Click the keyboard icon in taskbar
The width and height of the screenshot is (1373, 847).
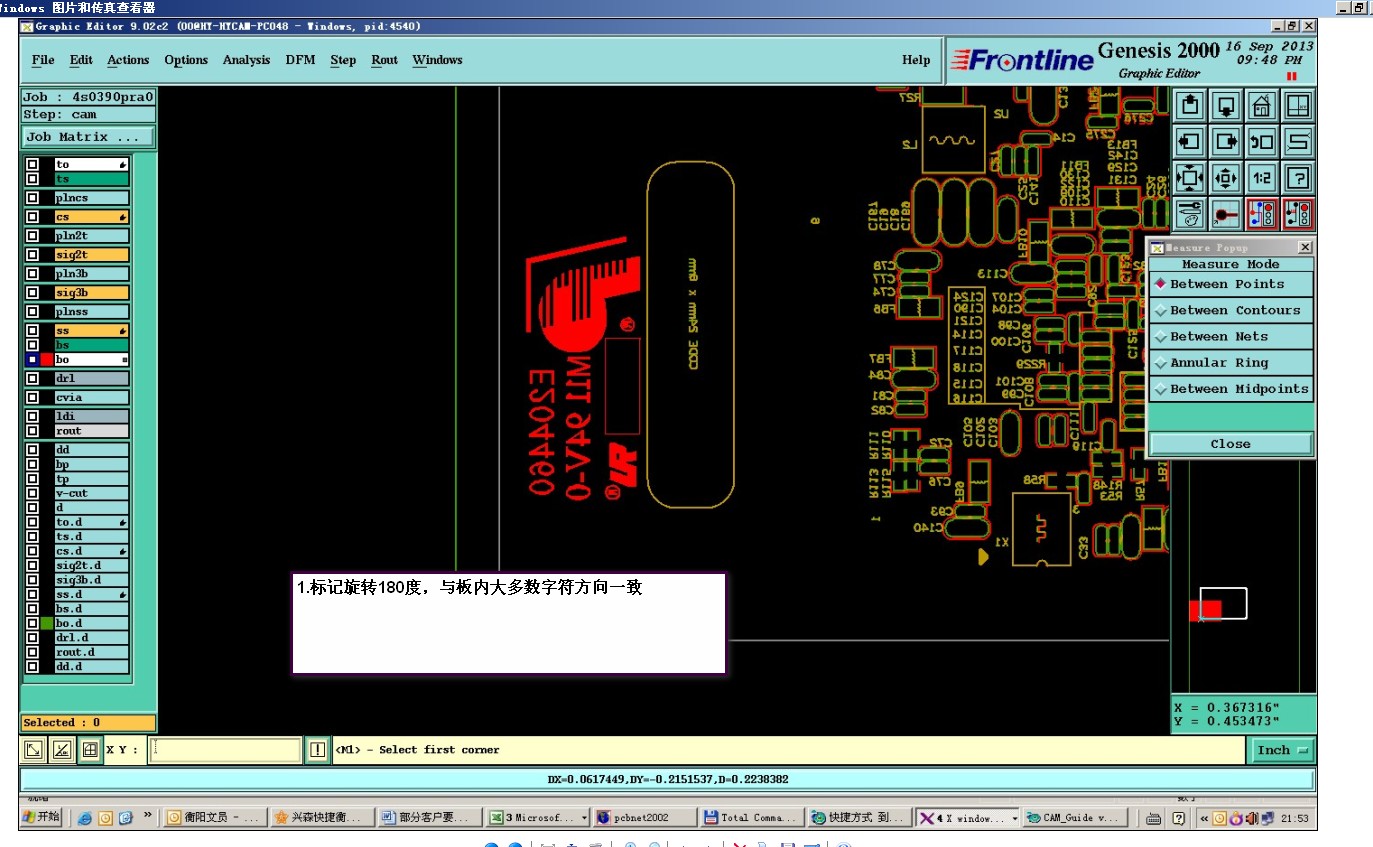1153,818
